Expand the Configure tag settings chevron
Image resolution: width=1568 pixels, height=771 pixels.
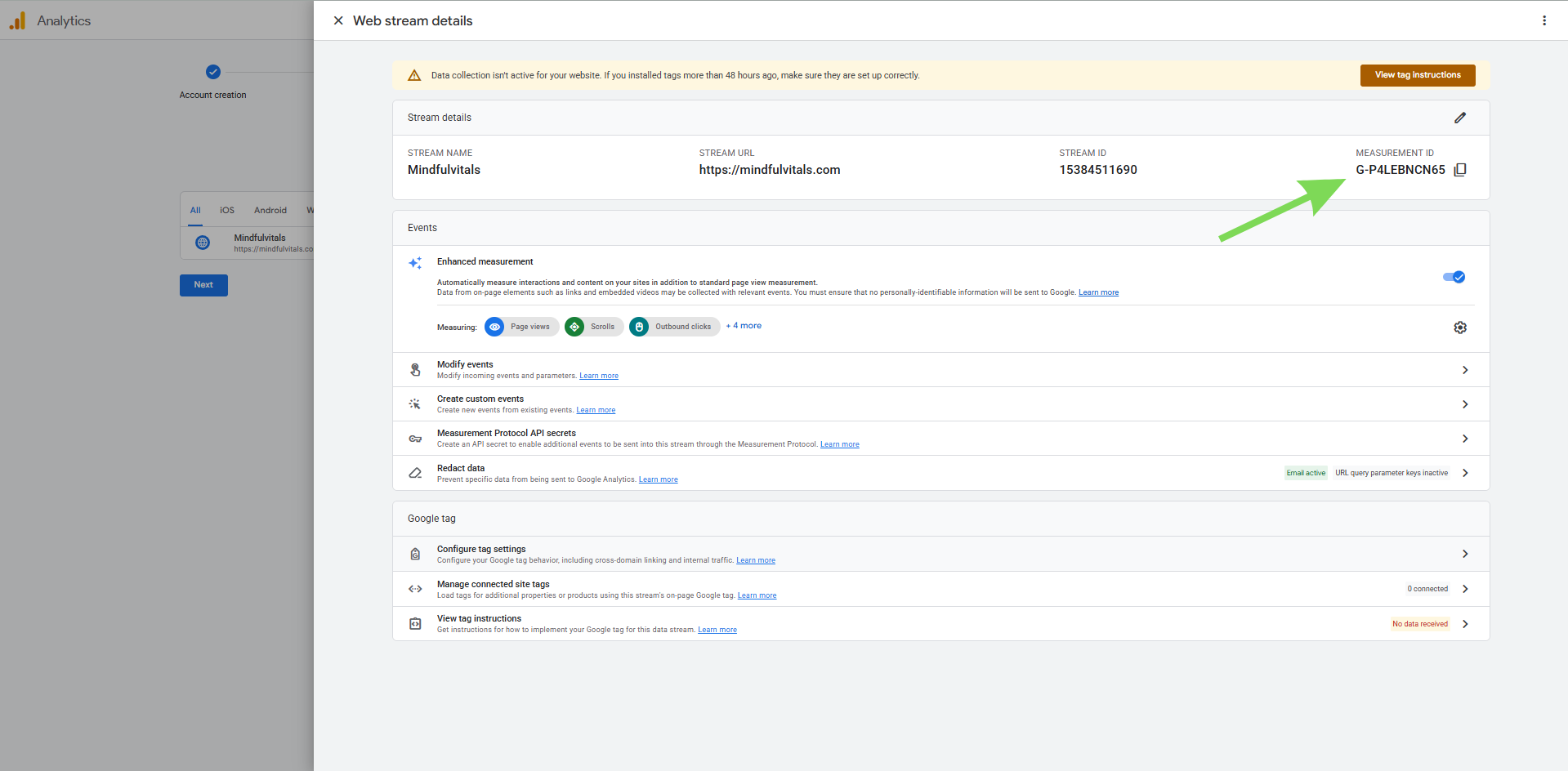pos(1465,554)
